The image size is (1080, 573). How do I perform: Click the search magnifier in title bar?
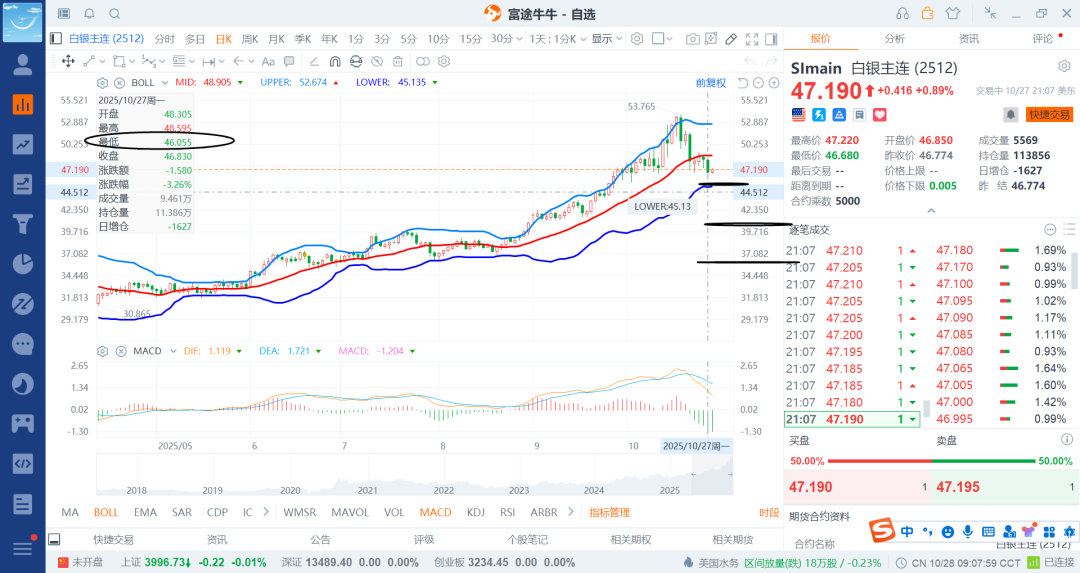(x=115, y=13)
